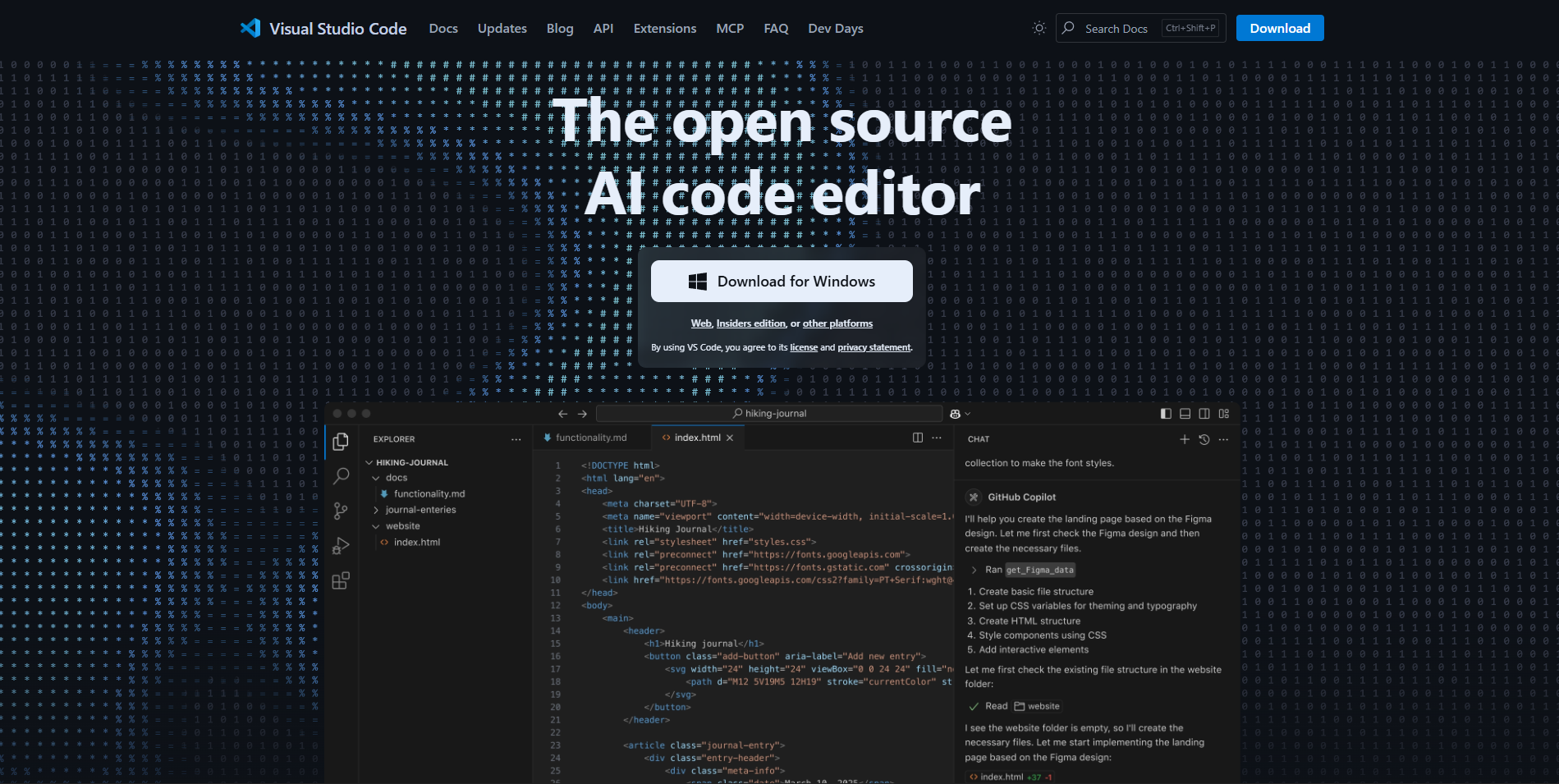Open the Blog menu item
1559x784 pixels.
click(560, 28)
